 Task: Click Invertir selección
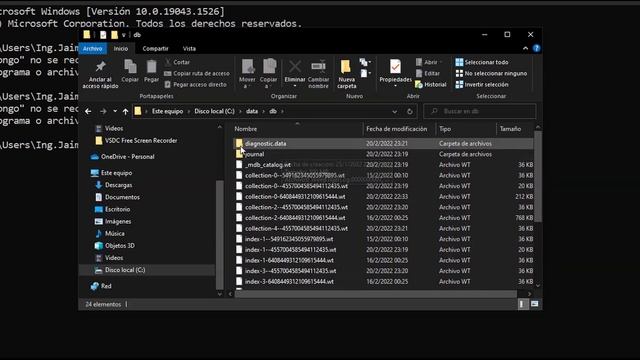482,84
